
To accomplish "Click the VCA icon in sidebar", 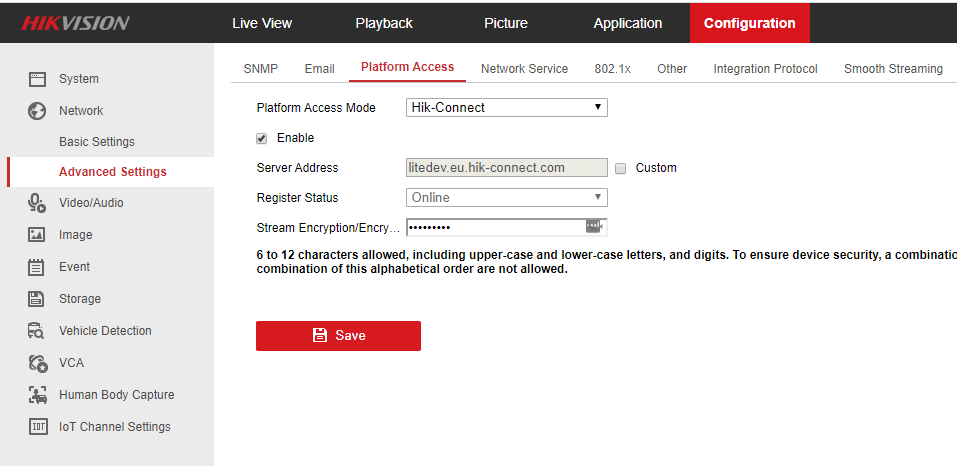I will pyautogui.click(x=37, y=363).
